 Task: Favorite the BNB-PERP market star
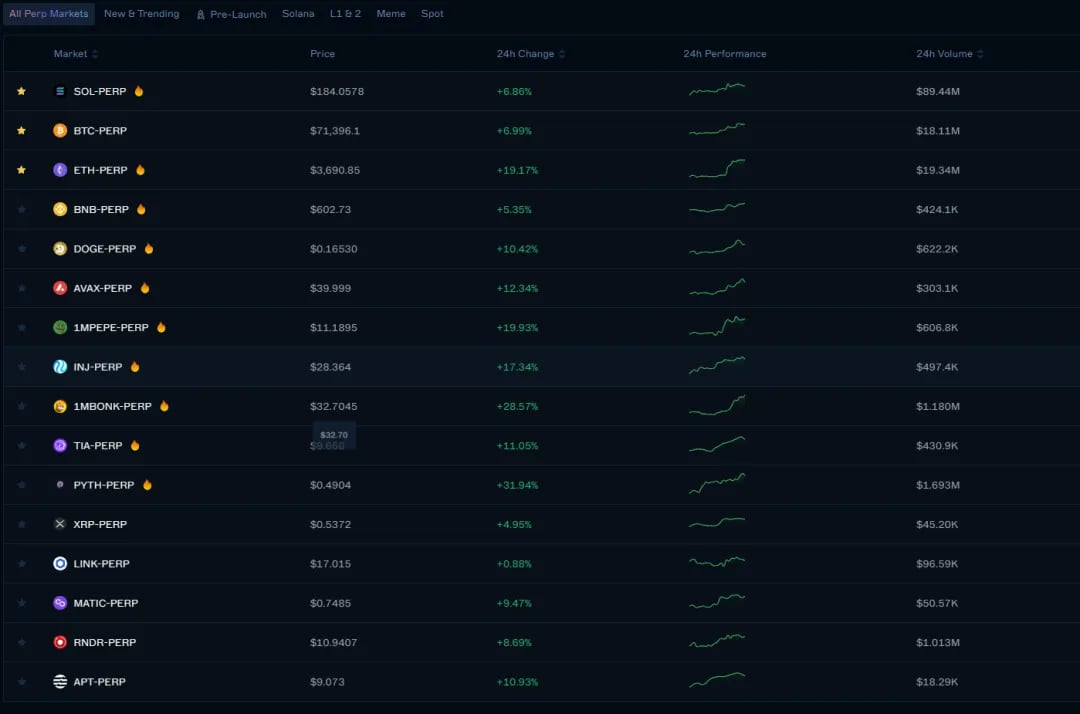click(21, 209)
